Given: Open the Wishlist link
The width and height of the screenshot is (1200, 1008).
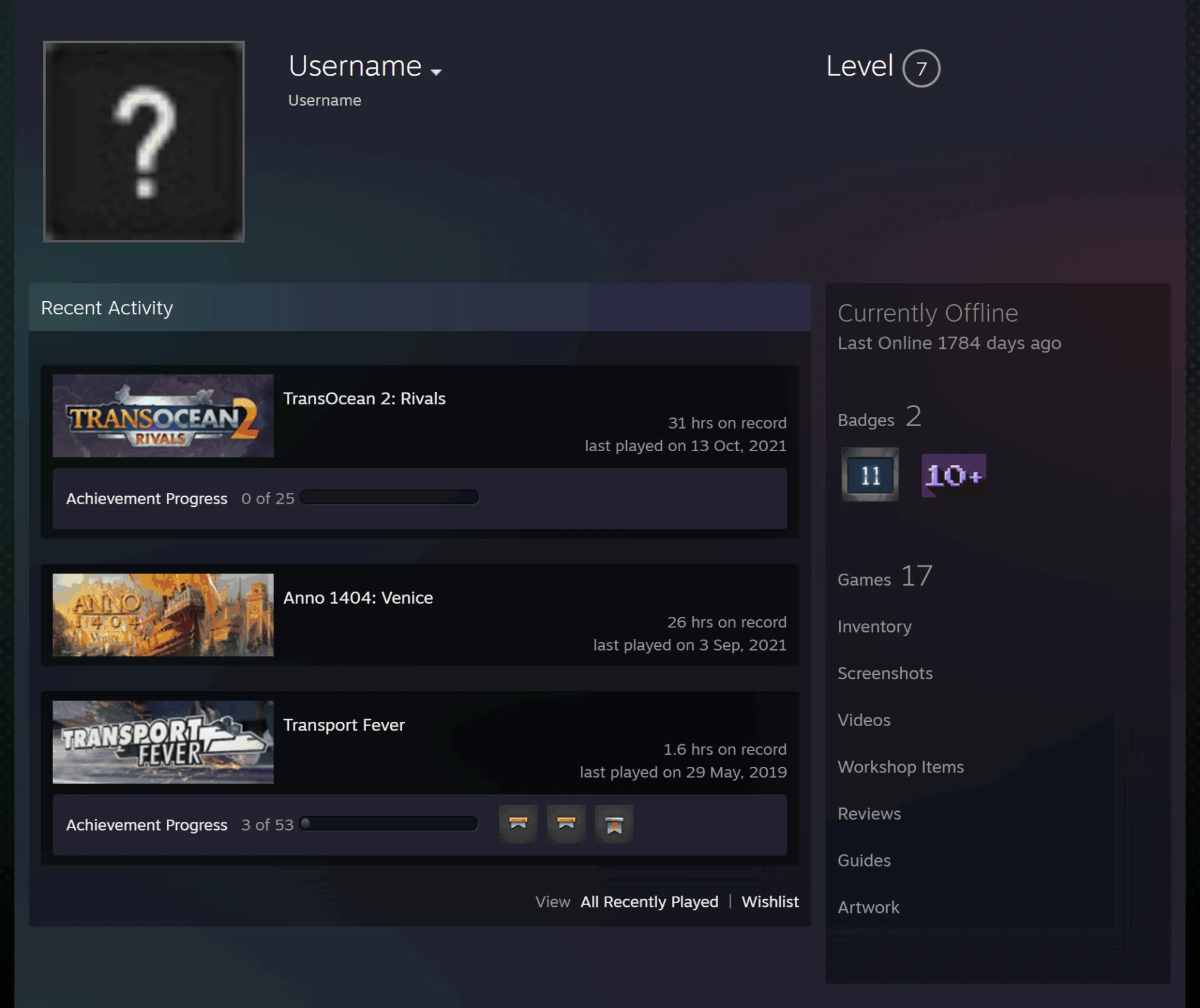Looking at the screenshot, I should pyautogui.click(x=770, y=902).
